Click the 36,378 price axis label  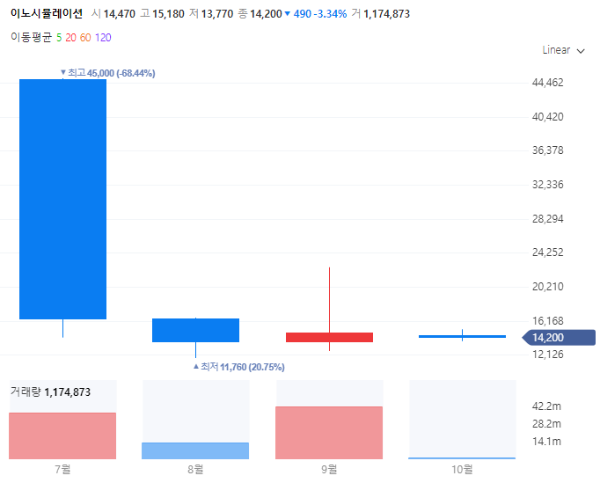(x=548, y=150)
